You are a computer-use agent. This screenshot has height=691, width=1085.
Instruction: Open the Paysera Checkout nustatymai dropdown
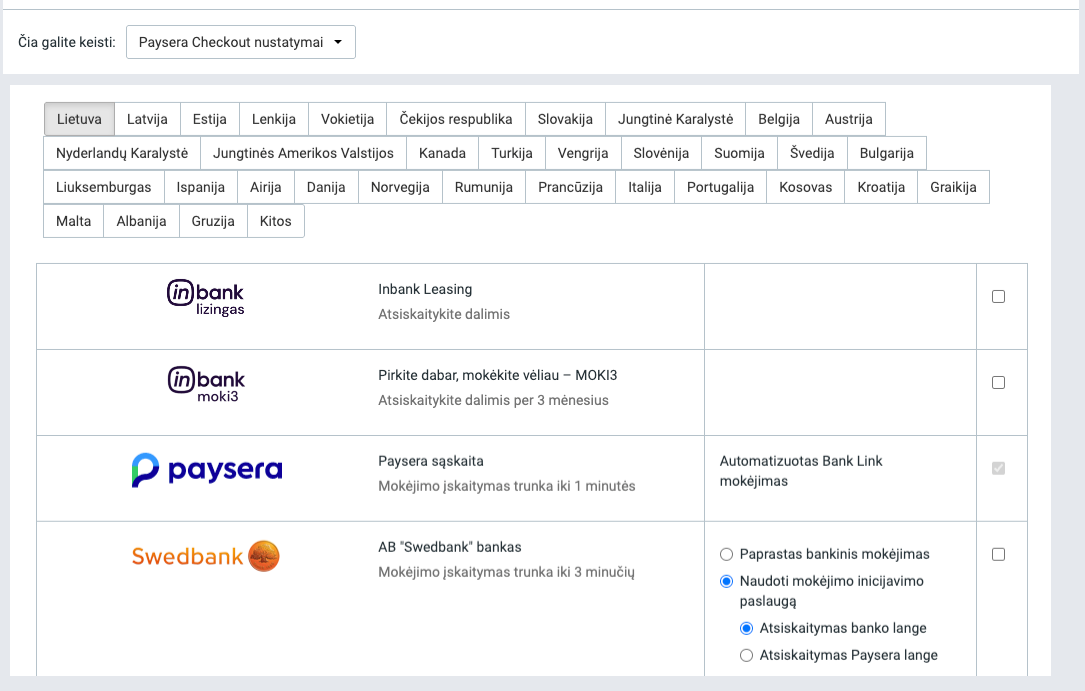pos(240,42)
